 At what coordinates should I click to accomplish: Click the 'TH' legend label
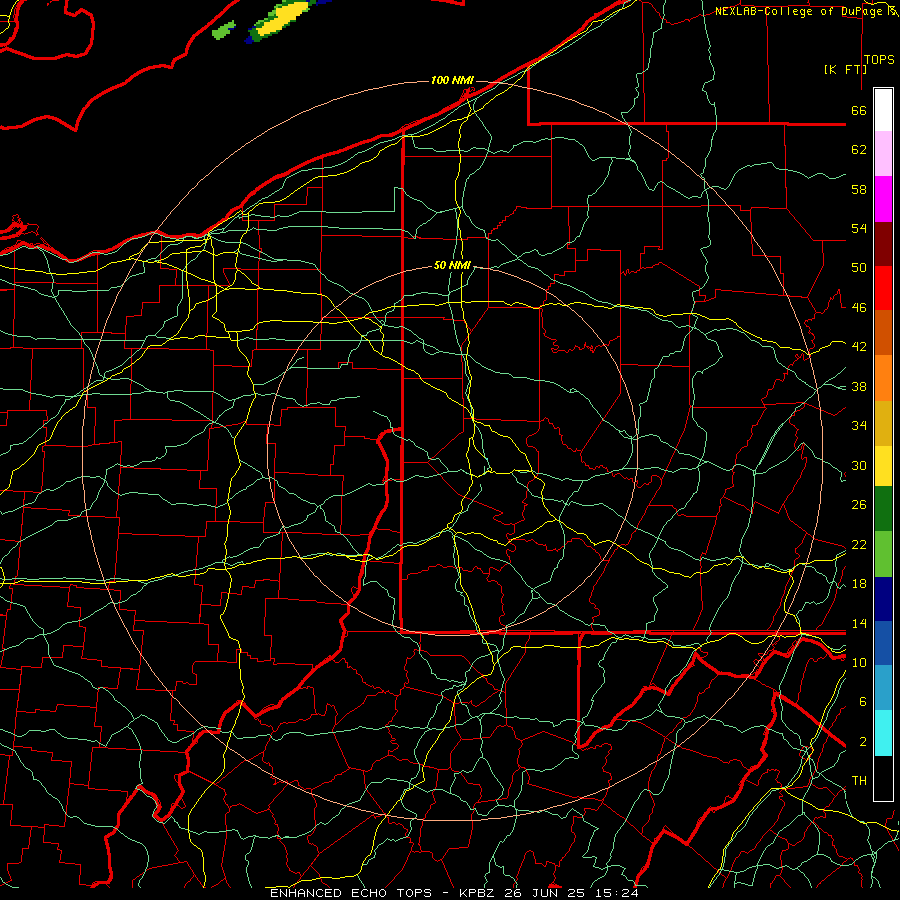(859, 781)
